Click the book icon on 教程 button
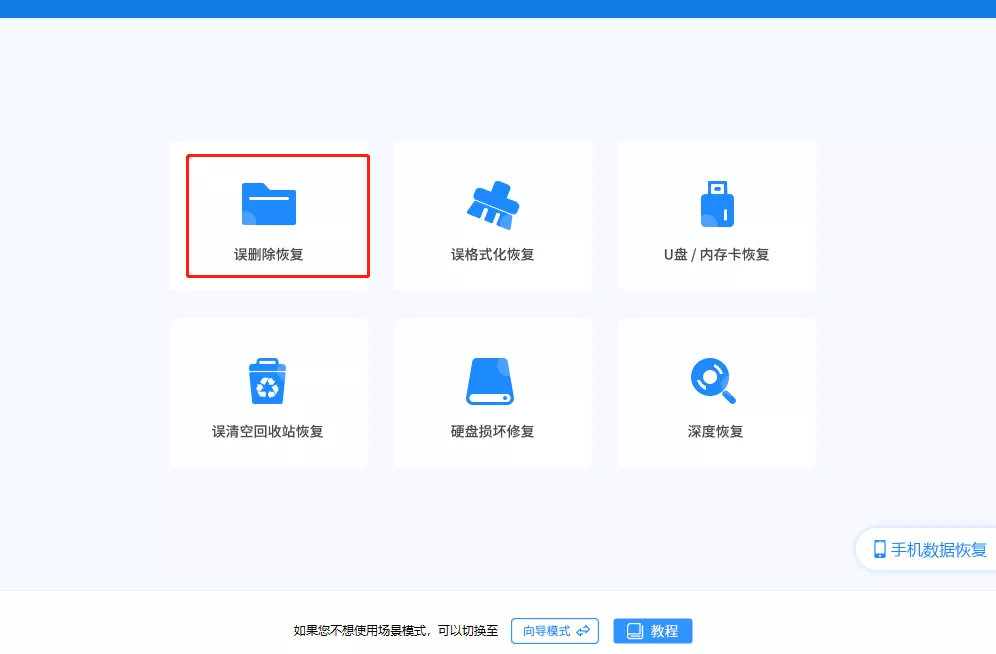 tap(635, 631)
